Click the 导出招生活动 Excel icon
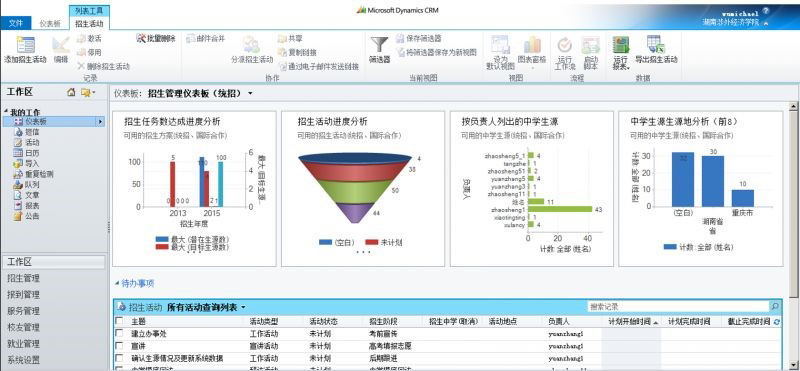800x371 pixels. point(656,44)
